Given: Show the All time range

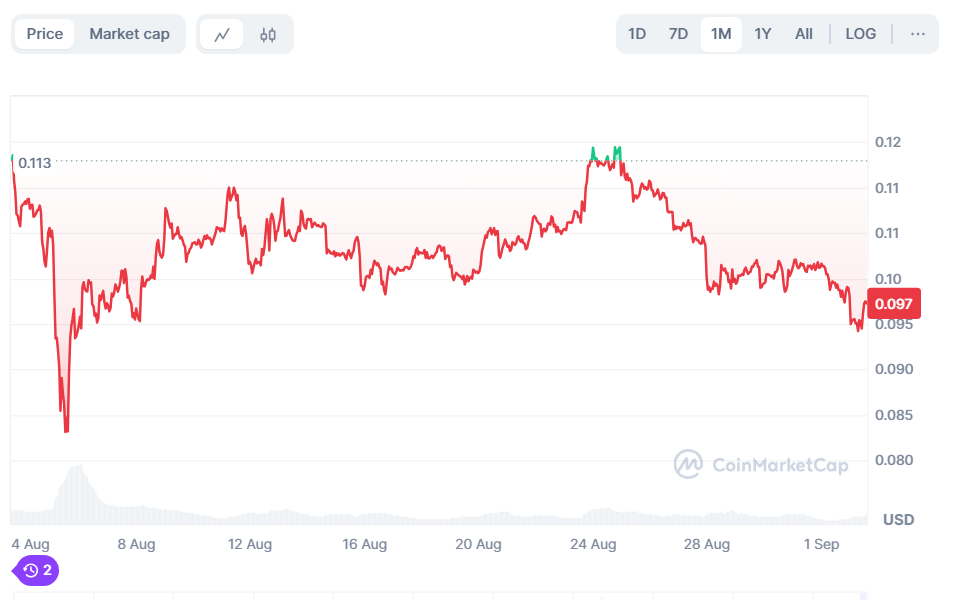Looking at the screenshot, I should pos(803,34).
